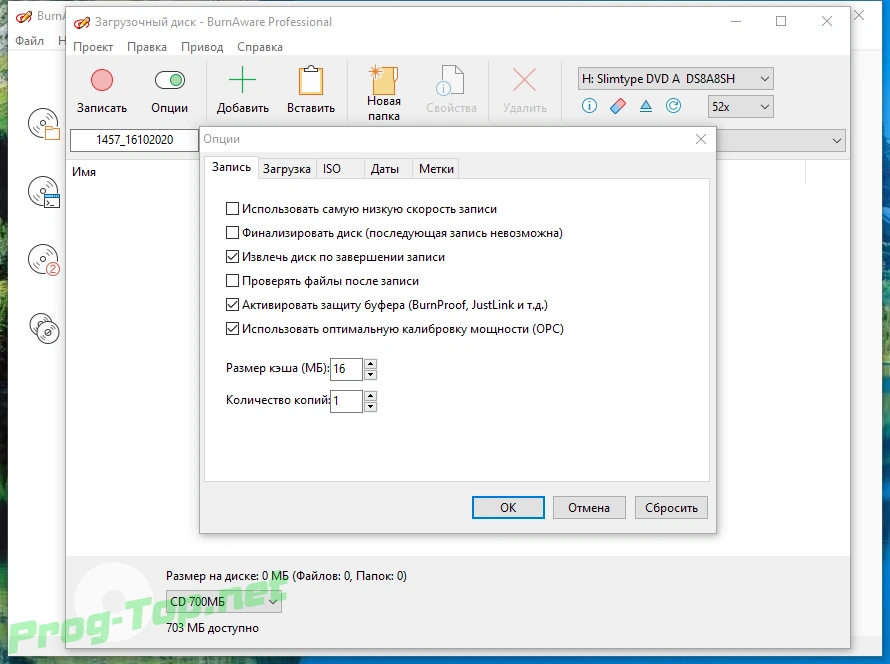Screen dimensions: 890x664
Task: Click the copies count field showing 1
Action: (346, 401)
